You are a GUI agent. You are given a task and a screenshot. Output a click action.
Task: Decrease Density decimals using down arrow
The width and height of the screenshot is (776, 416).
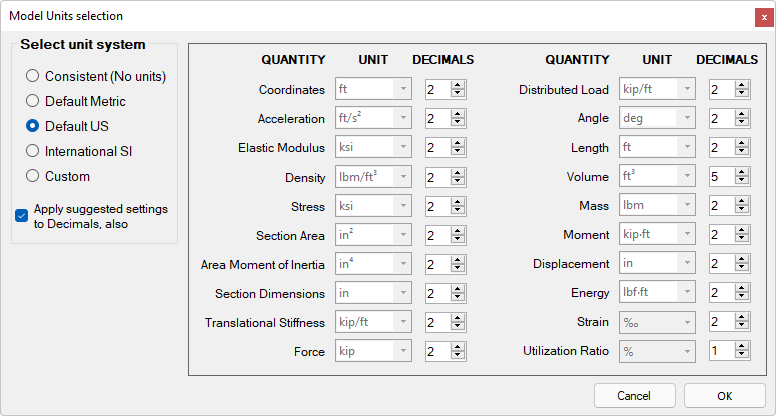[457, 181]
